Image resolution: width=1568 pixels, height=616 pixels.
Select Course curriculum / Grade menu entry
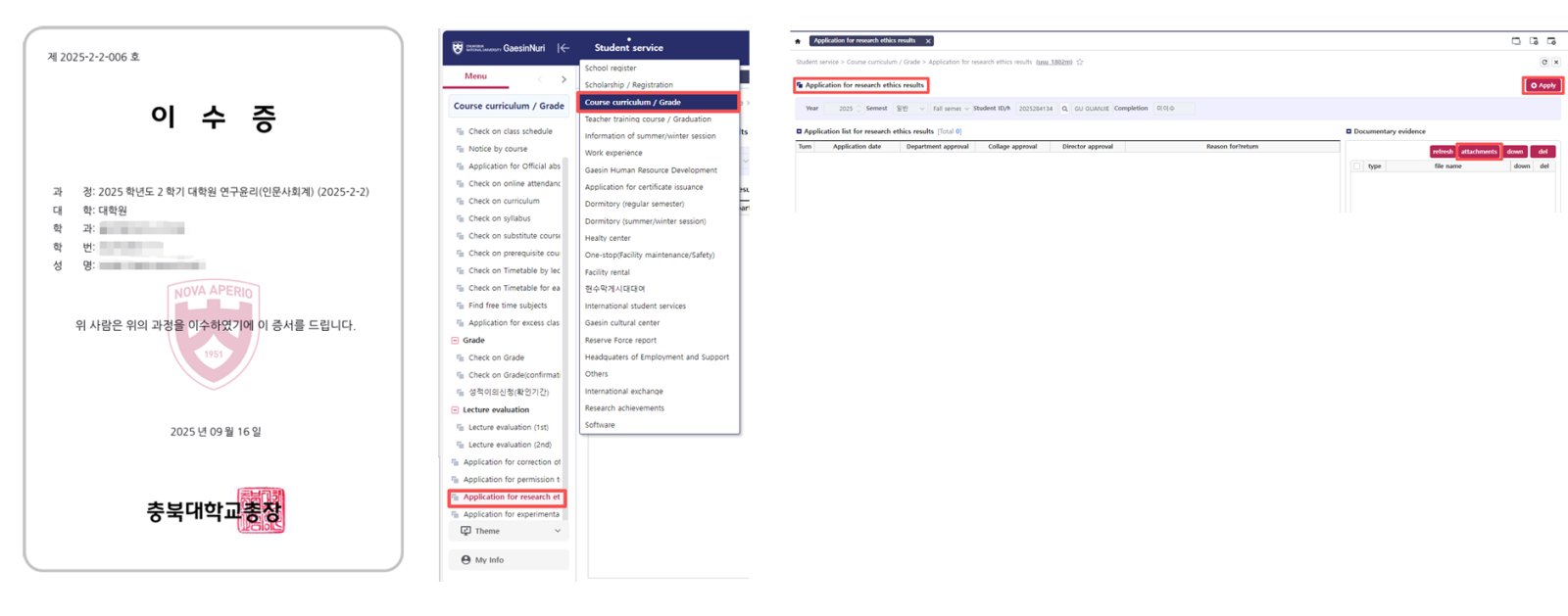(x=659, y=102)
